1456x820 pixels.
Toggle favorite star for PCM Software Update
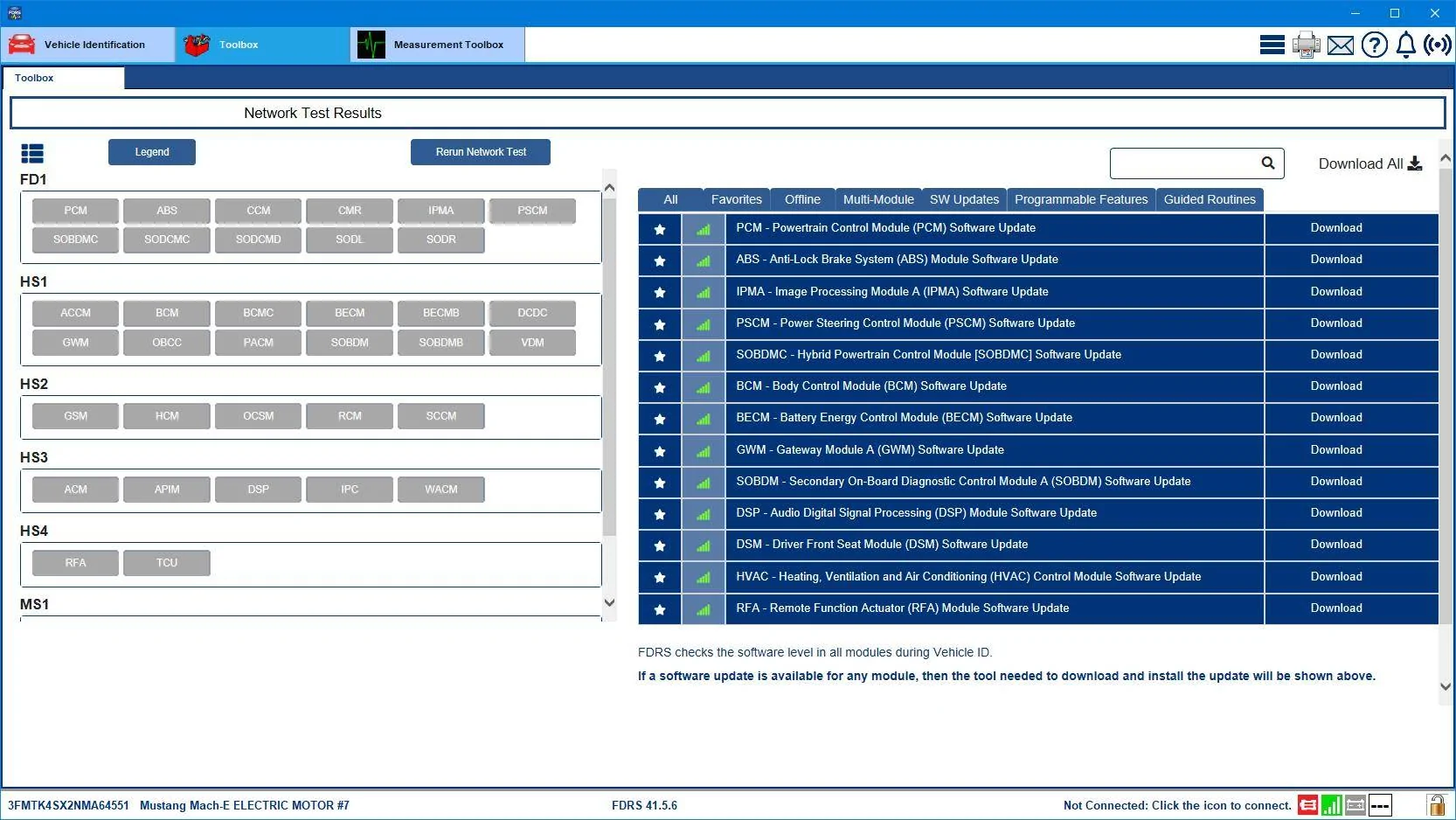(660, 229)
